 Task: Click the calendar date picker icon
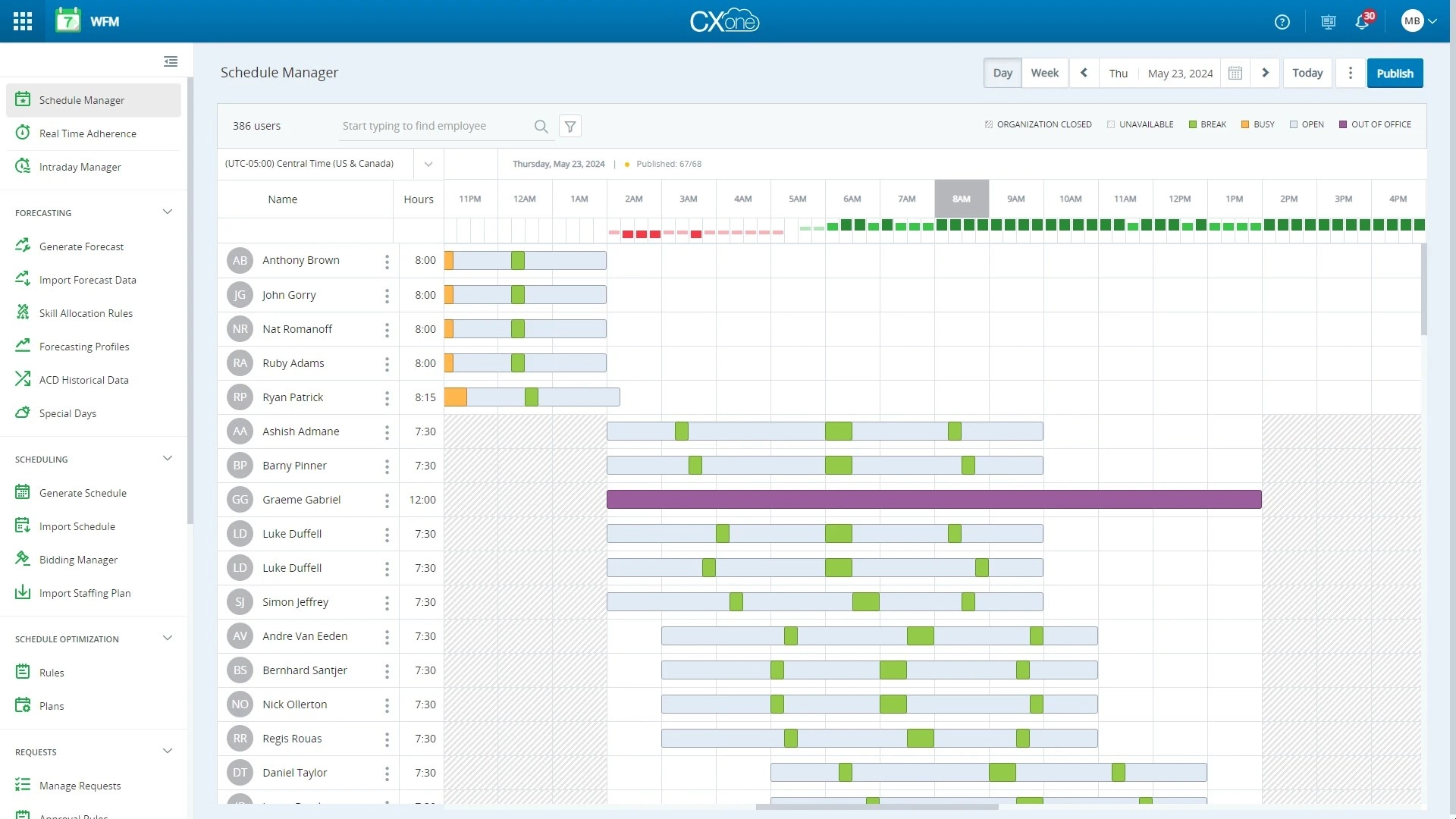click(x=1235, y=73)
